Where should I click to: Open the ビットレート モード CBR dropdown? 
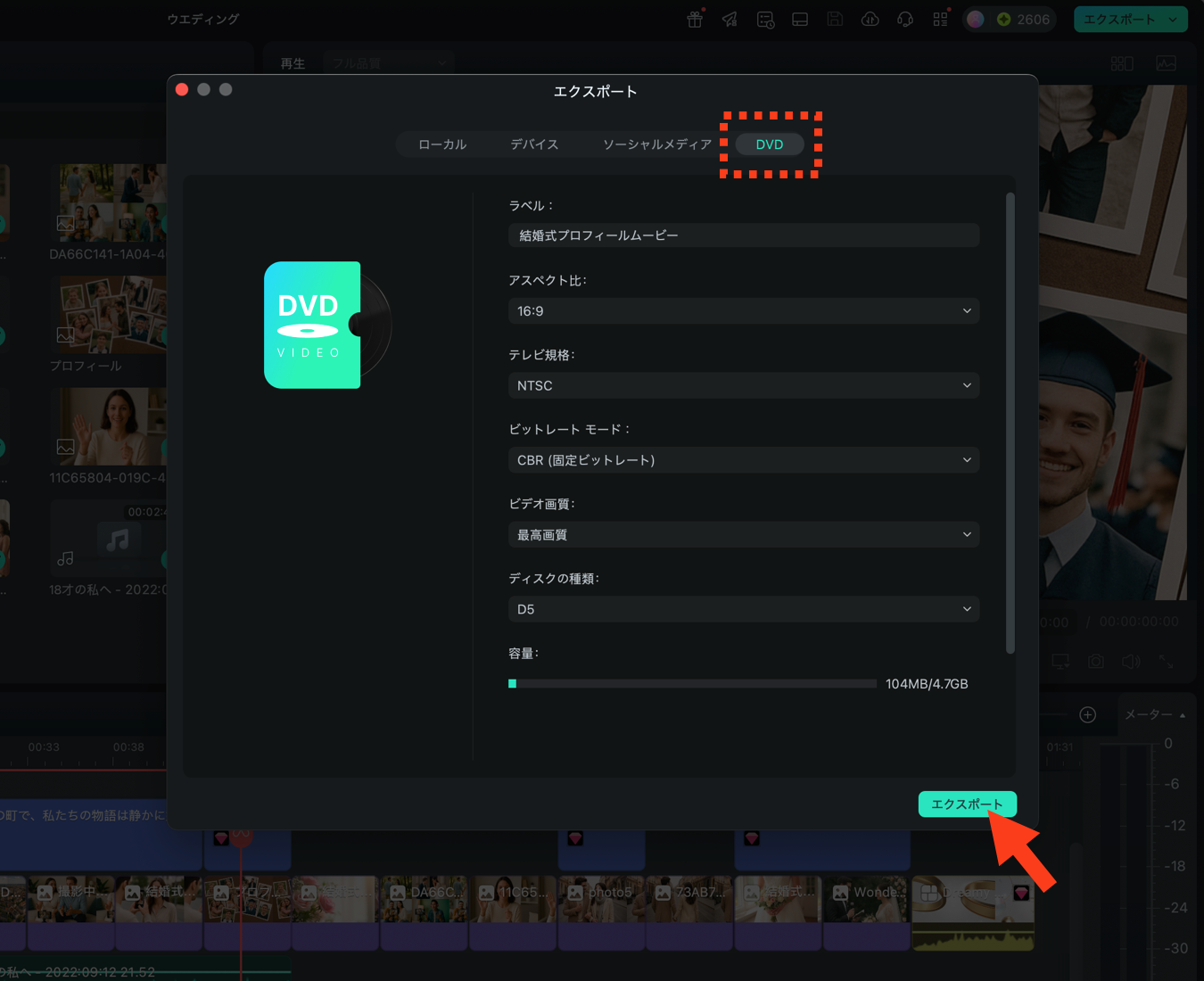[x=744, y=460]
